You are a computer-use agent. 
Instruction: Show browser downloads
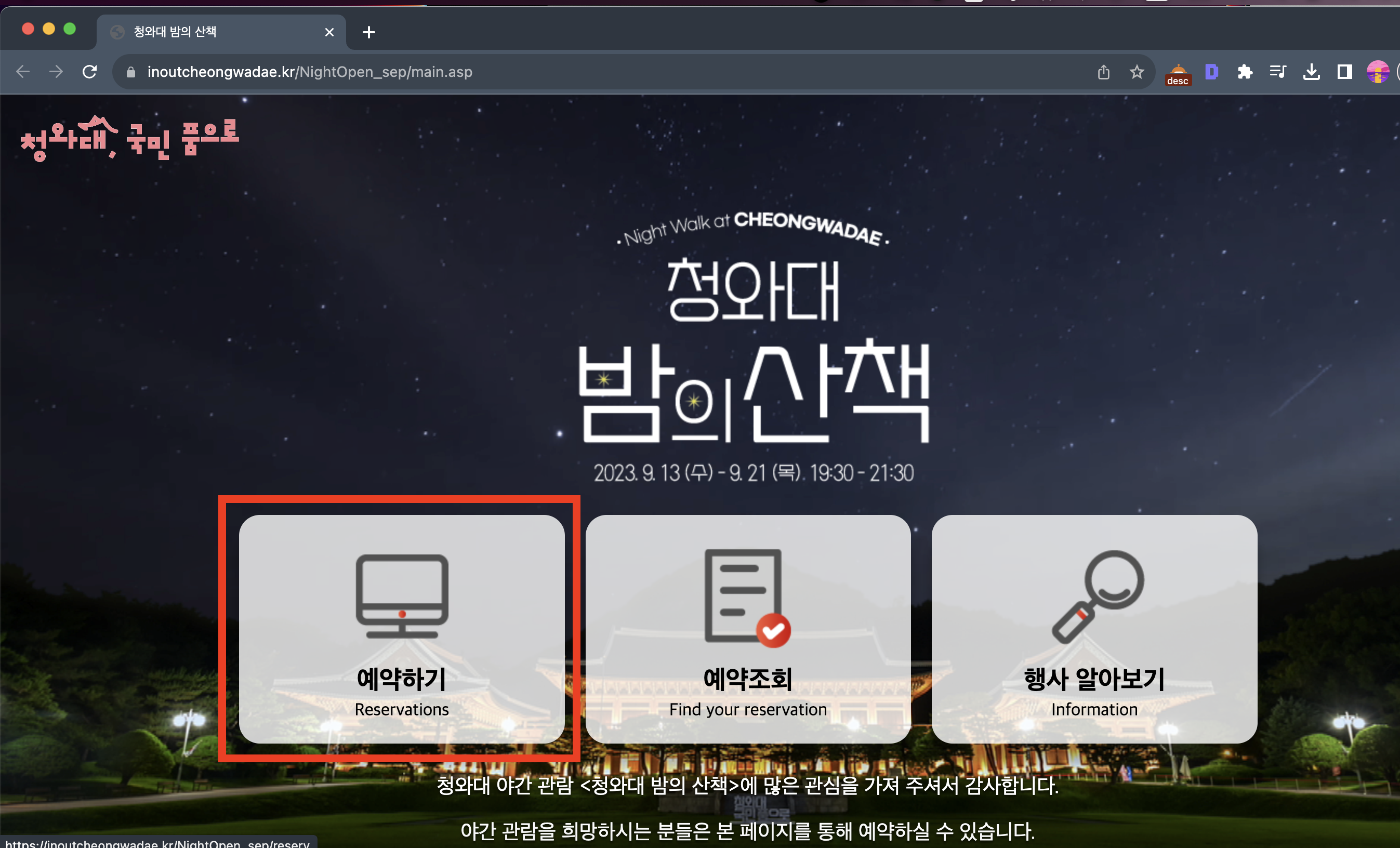(x=1311, y=72)
